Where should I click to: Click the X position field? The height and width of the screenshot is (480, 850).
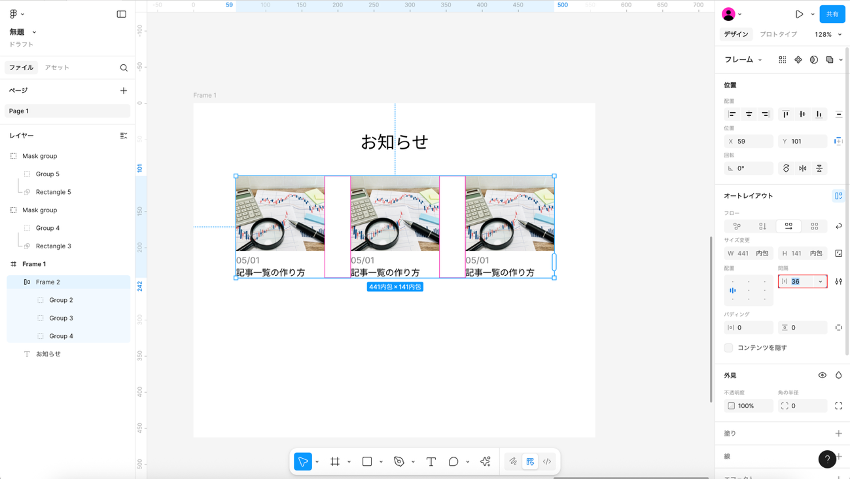tap(749, 142)
